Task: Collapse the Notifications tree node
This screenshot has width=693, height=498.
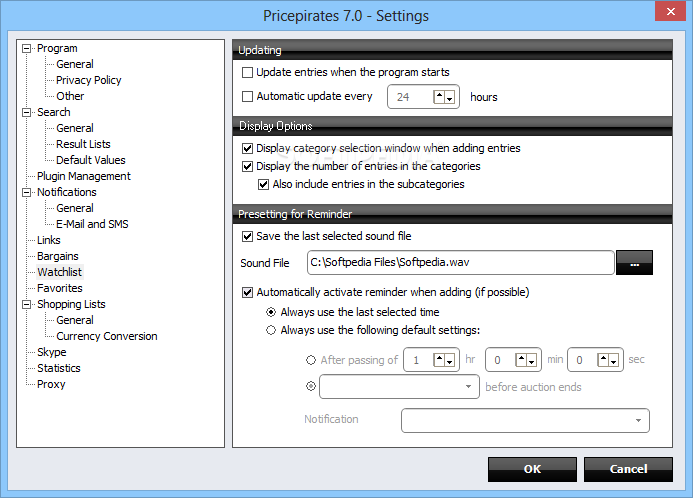Action: click(x=27, y=192)
